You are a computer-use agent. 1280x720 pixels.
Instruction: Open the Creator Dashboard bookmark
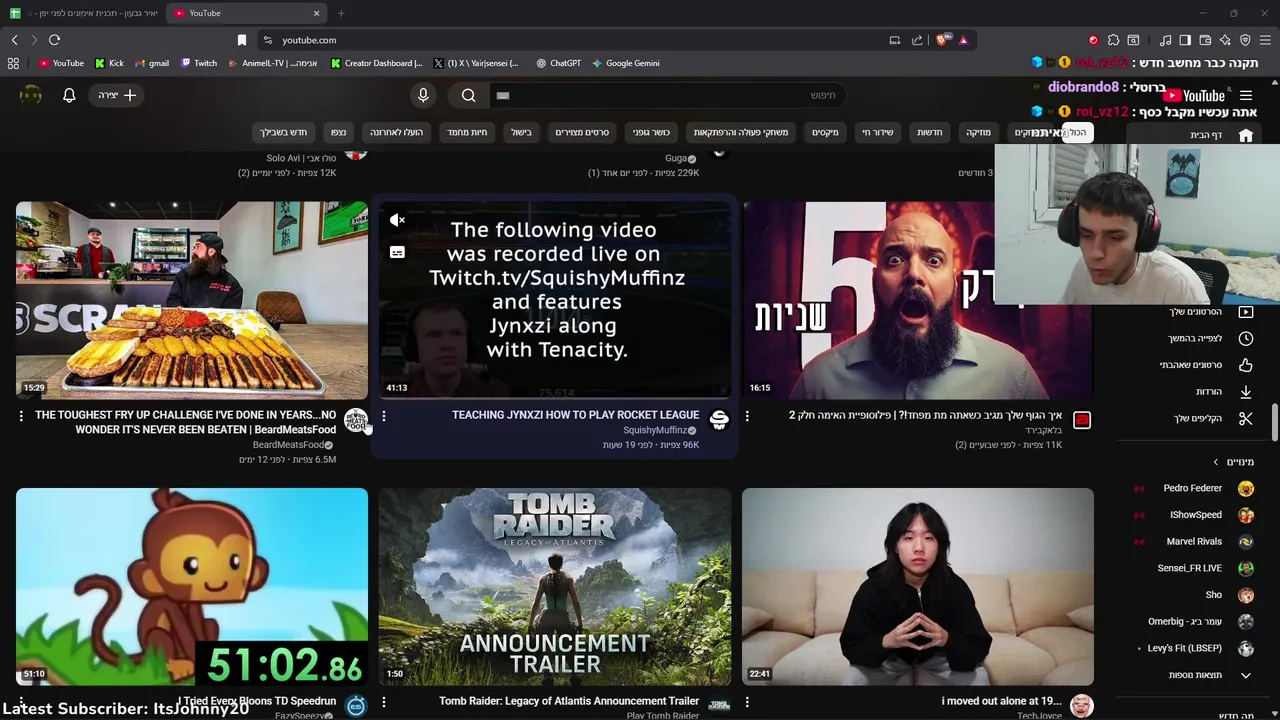pos(377,63)
